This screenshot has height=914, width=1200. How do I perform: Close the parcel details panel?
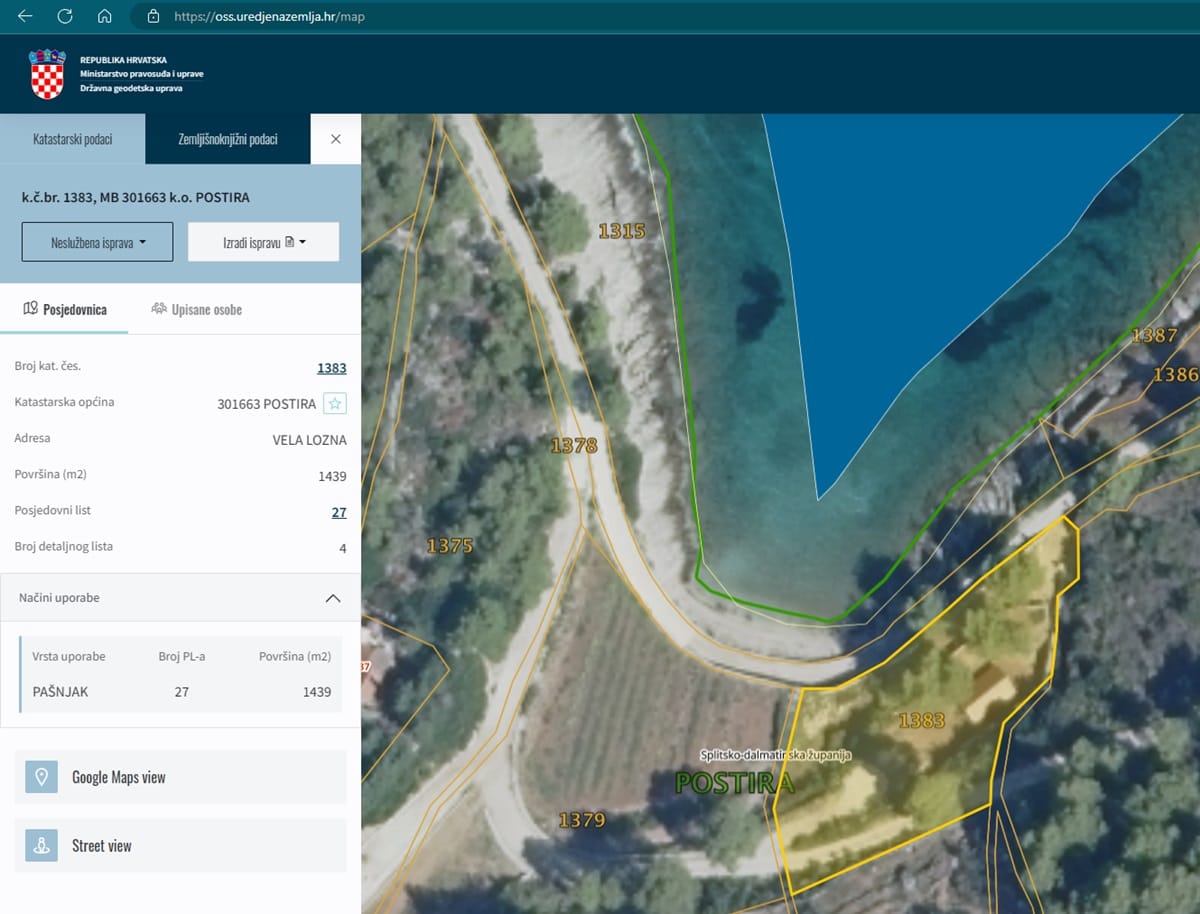pos(336,139)
